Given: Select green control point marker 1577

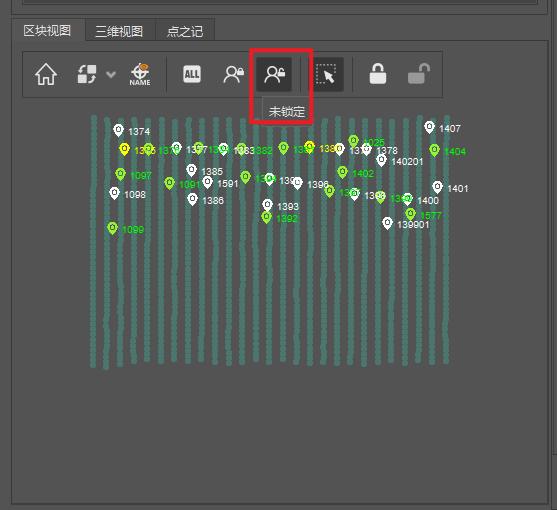Looking at the screenshot, I should (x=410, y=214).
